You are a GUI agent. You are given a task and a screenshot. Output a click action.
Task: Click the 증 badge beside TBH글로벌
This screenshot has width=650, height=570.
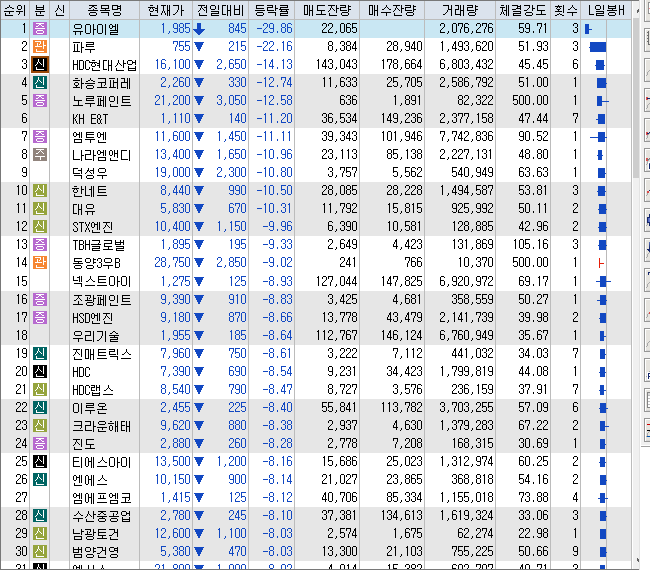point(40,245)
